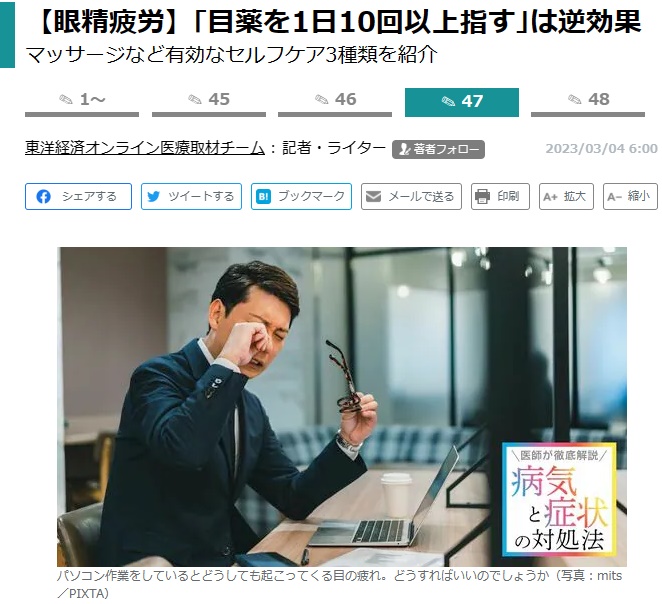Open 東洋経済オンライン医療取材チーム author link
The height and width of the screenshot is (604, 662).
(x=145, y=148)
